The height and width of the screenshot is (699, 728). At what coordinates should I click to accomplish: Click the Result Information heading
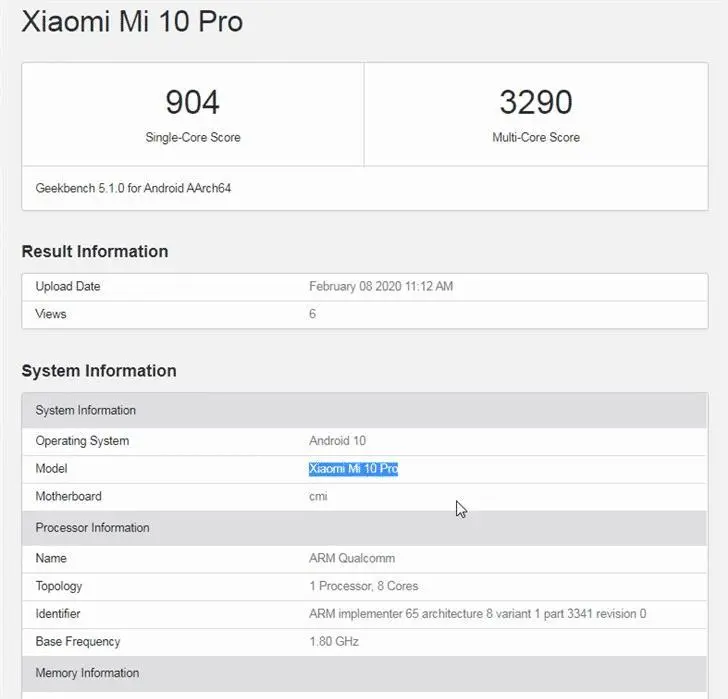[95, 251]
